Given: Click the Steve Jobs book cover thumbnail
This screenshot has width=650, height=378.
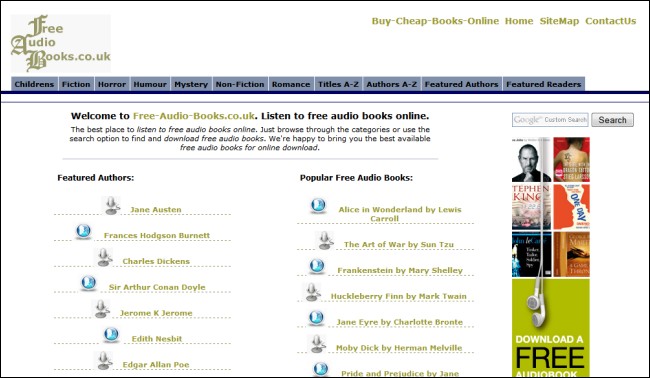Looking at the screenshot, I should pyautogui.click(x=531, y=160).
